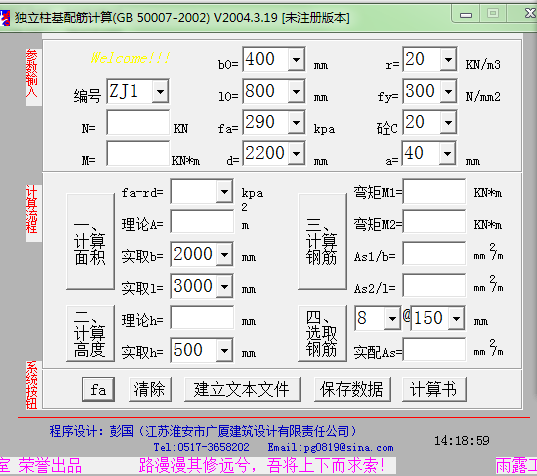Click the app icon in the title bar
This screenshot has height=476, width=537.
tap(5, 18)
